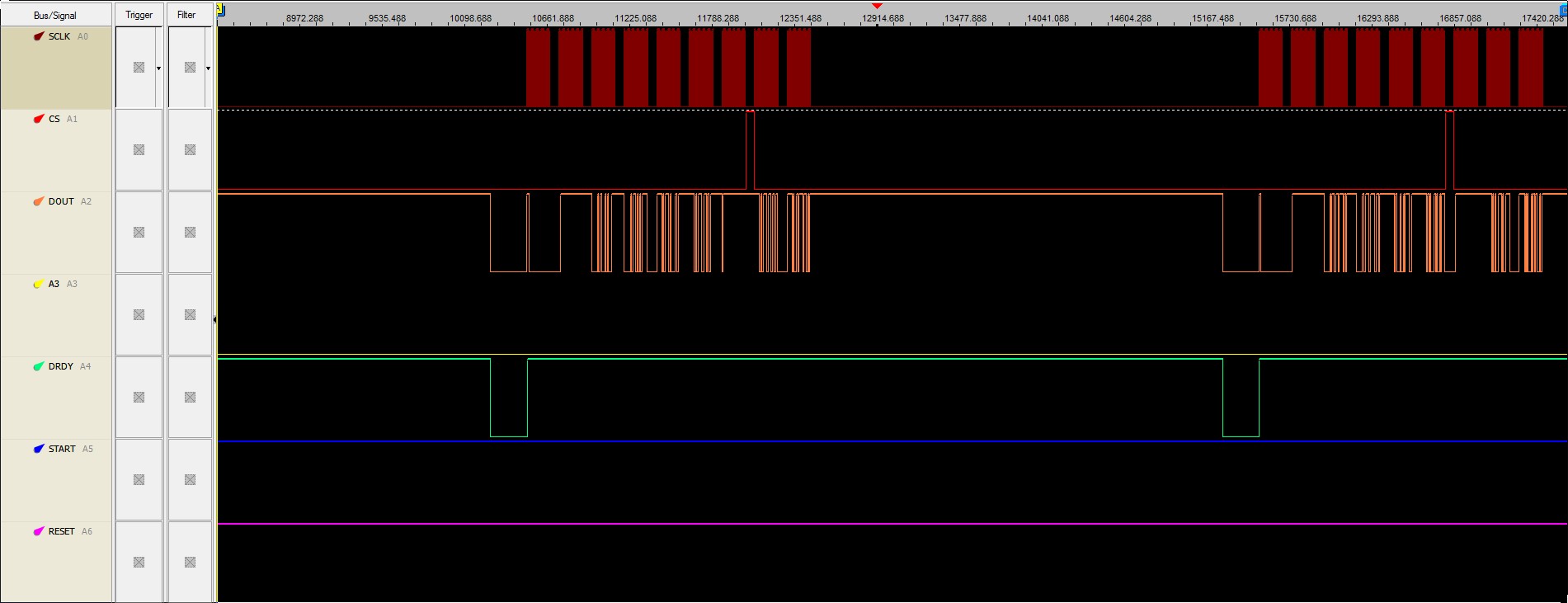The image size is (1568, 603).
Task: Click the 12914.688 time ruler label
Action: click(883, 18)
